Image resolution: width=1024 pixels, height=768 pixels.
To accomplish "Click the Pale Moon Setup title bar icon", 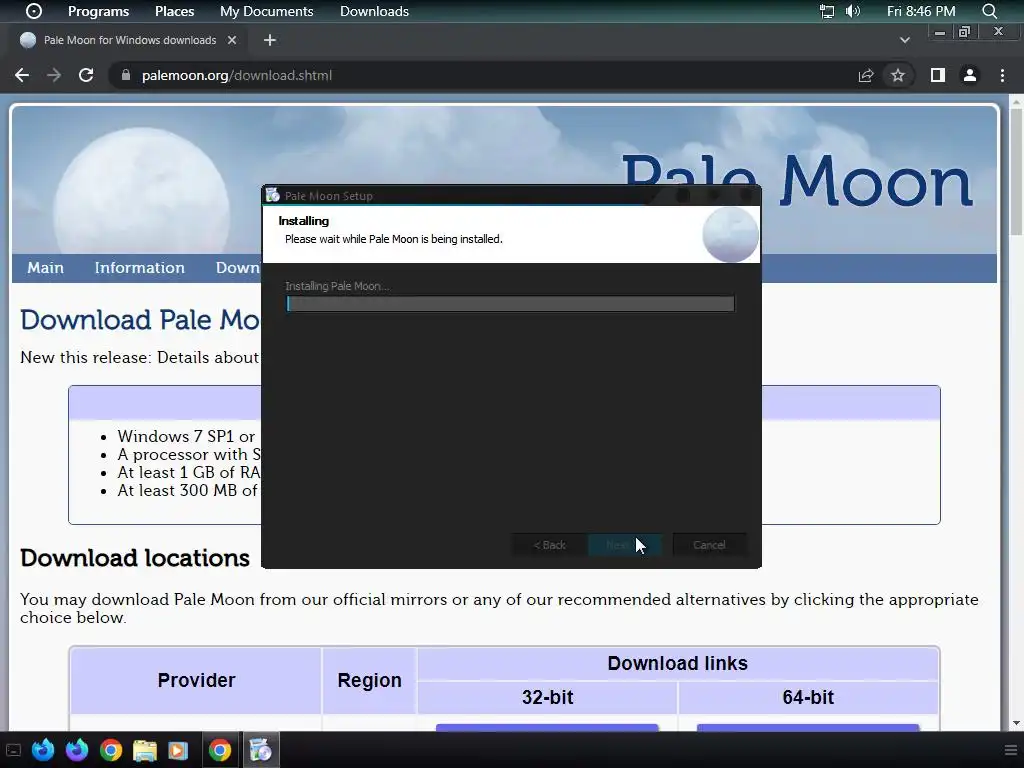I will (272, 195).
